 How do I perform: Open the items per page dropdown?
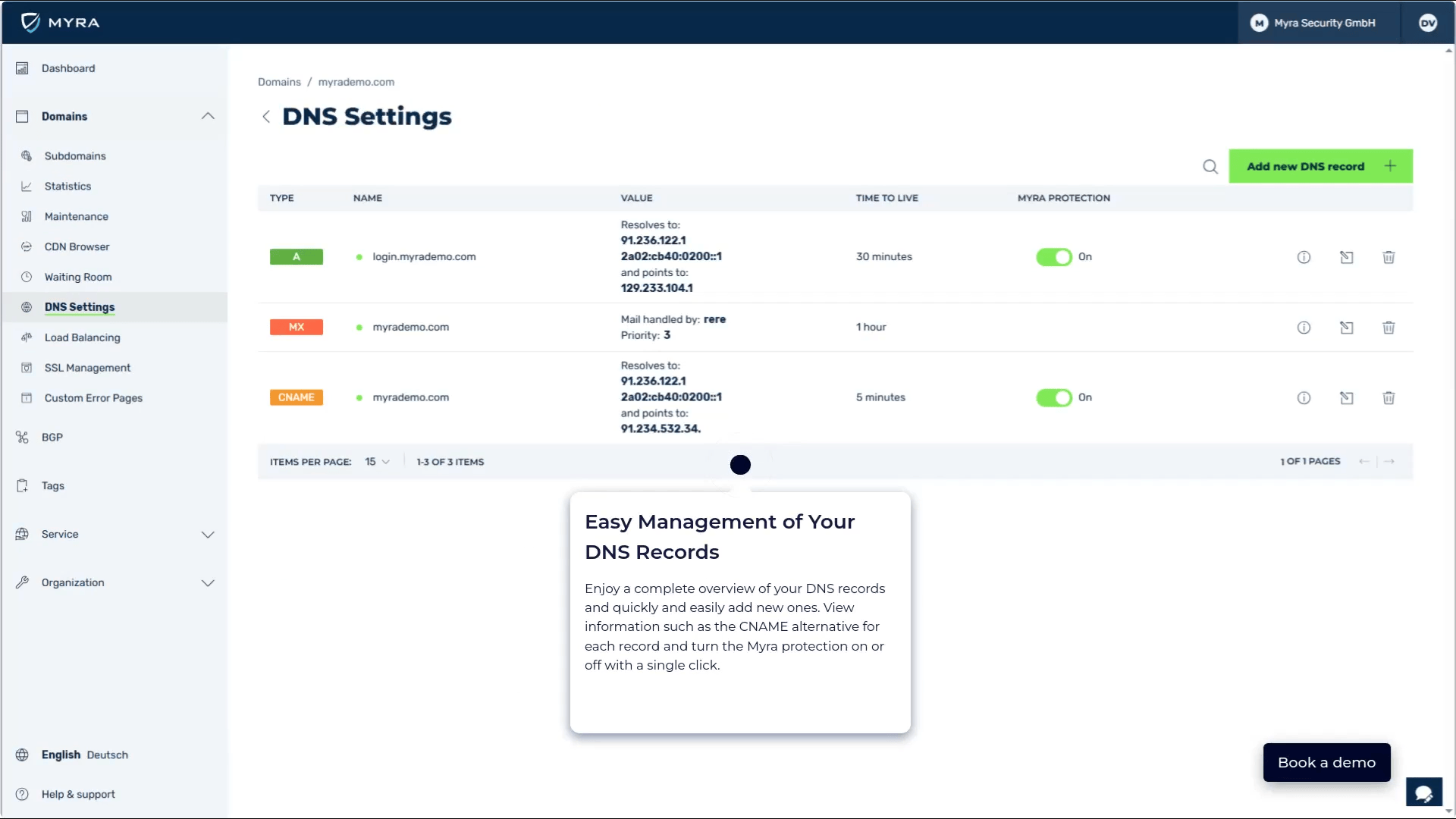click(377, 461)
